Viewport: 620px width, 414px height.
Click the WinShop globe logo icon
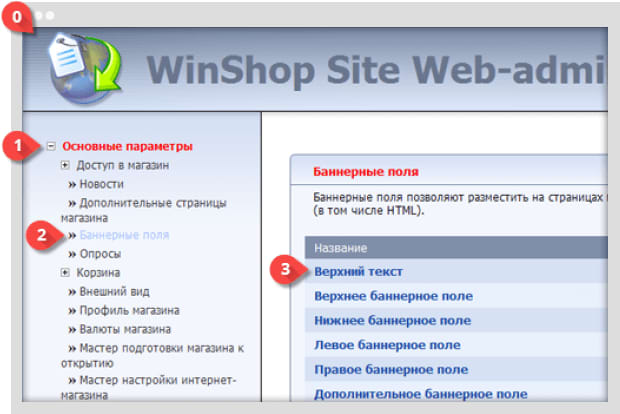[85, 68]
